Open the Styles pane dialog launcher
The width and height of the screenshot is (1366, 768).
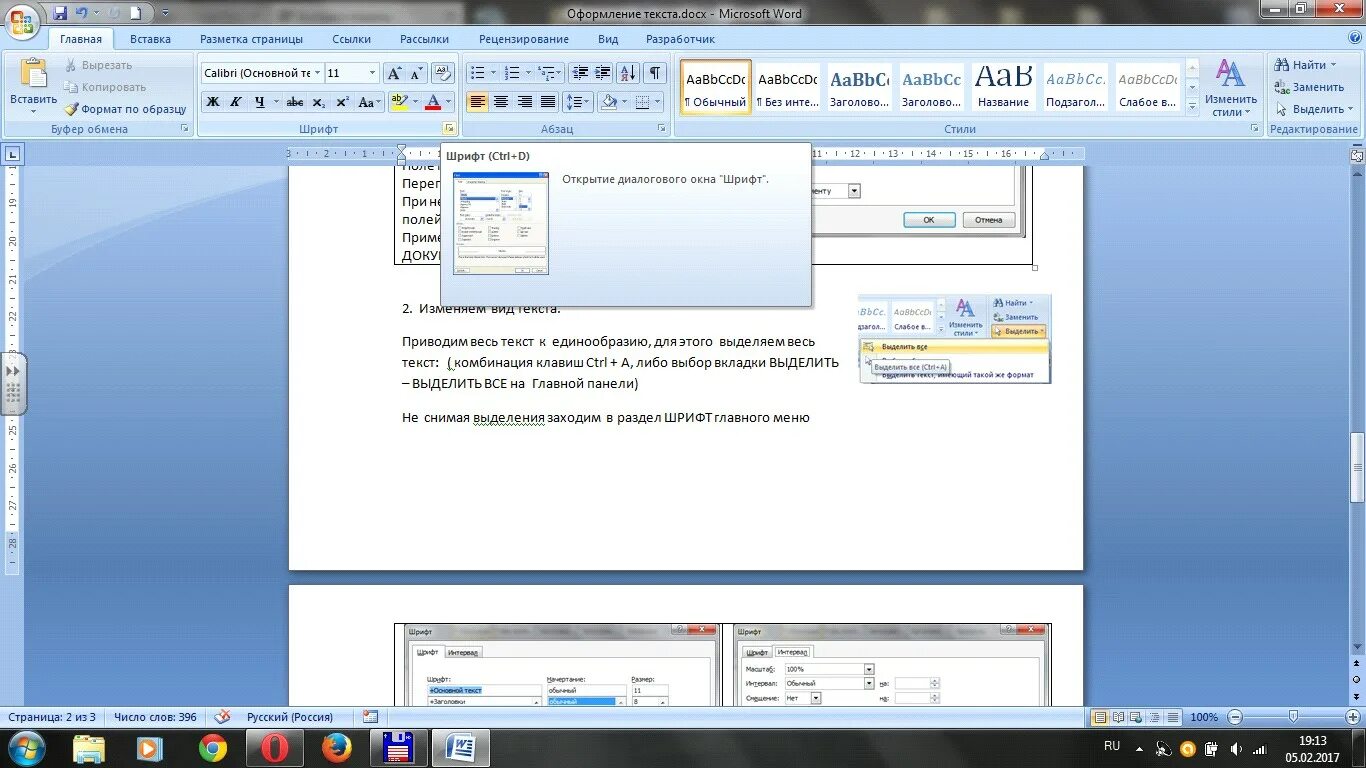point(1256,129)
